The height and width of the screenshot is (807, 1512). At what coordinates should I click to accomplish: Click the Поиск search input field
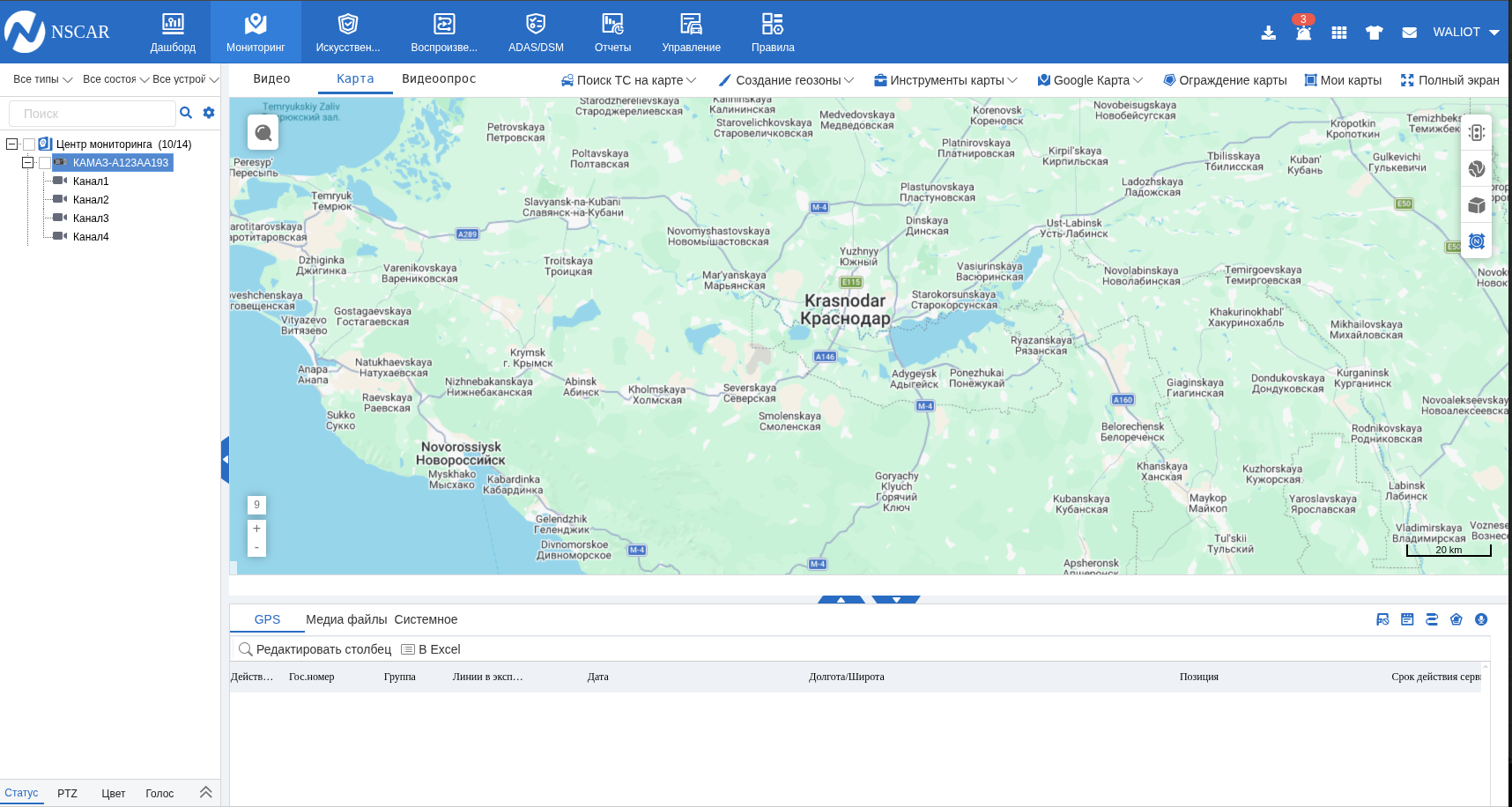(x=93, y=114)
